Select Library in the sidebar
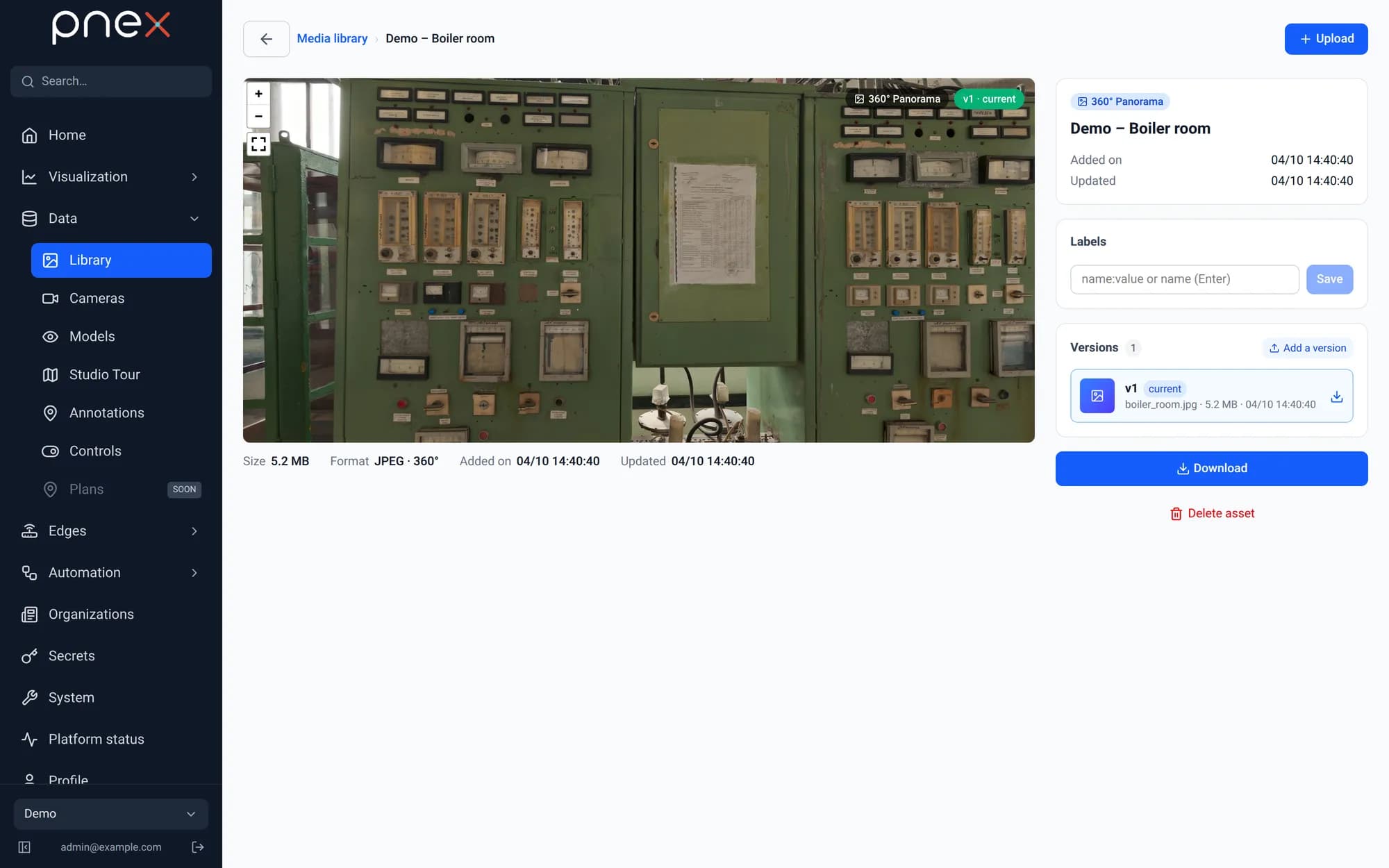This screenshot has width=1389, height=868. (122, 260)
